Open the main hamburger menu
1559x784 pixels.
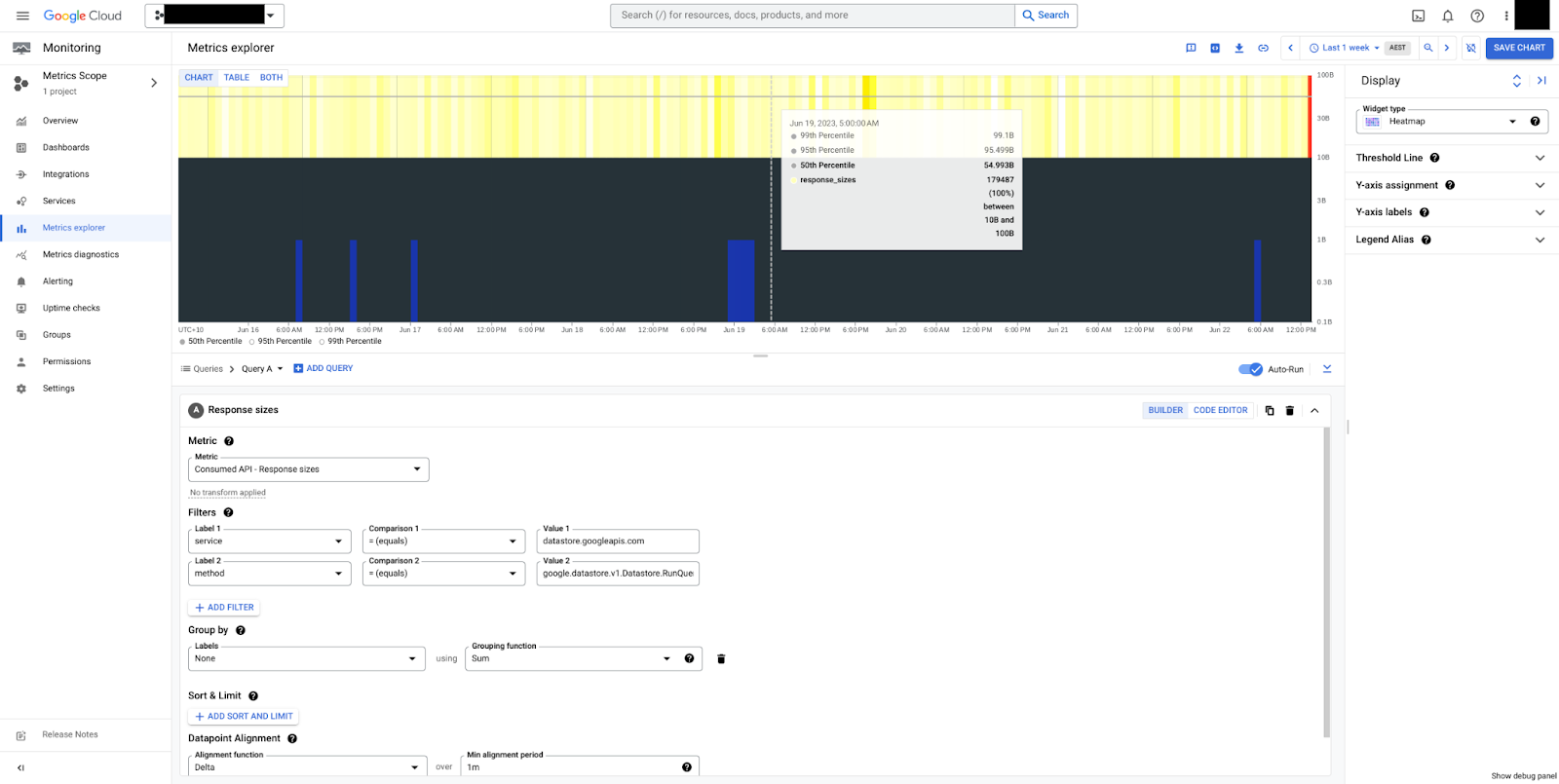point(22,16)
